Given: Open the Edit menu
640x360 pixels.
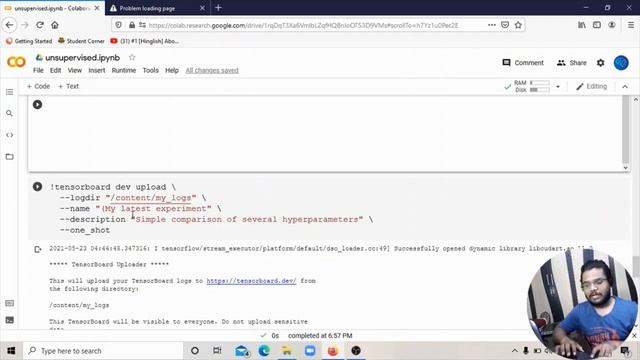Looking at the screenshot, I should coord(56,70).
